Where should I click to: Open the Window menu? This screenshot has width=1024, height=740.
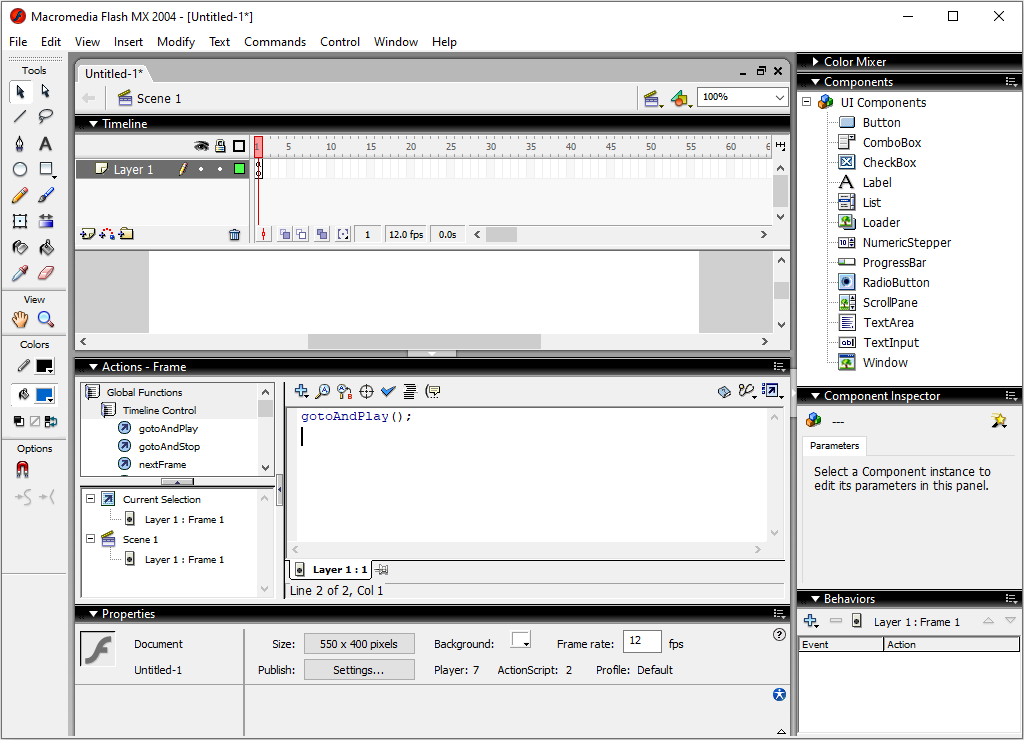pyautogui.click(x=396, y=42)
